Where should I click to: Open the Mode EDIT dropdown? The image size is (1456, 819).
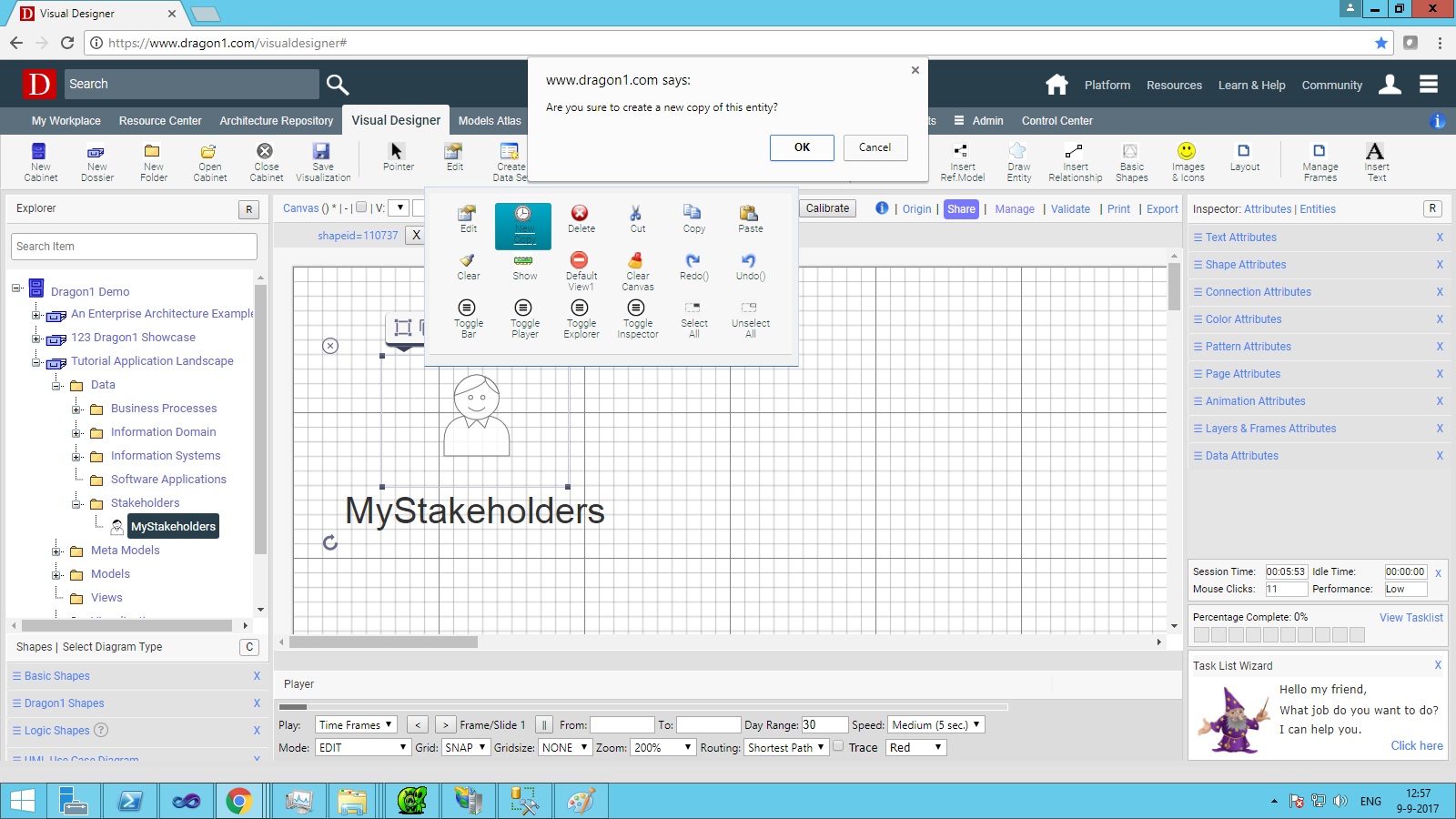tap(362, 747)
